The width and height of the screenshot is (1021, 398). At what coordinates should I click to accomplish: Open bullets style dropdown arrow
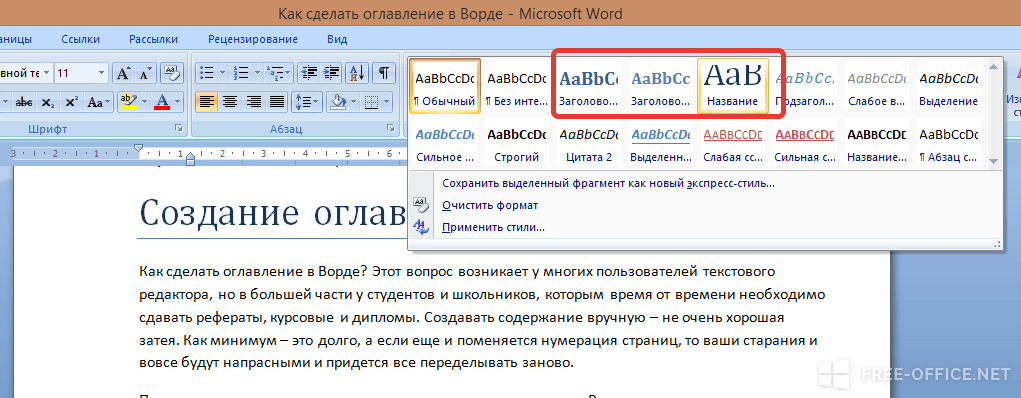(223, 73)
